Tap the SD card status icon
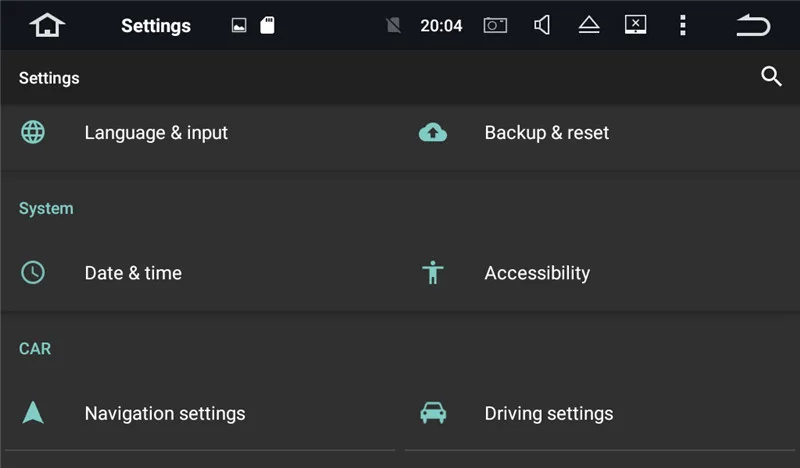The image size is (800, 468). pyautogui.click(x=267, y=25)
